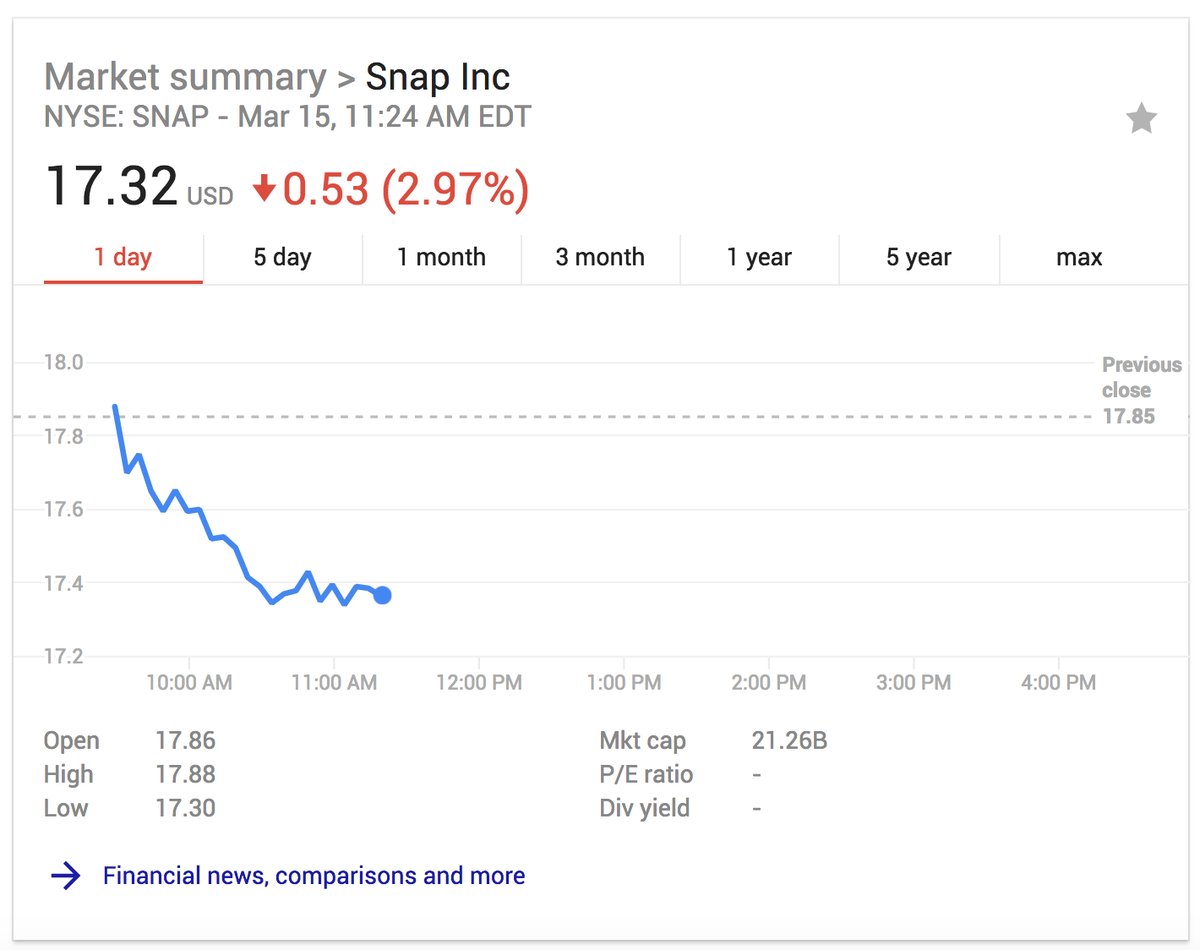Click the star icon to save stock

click(x=1141, y=120)
